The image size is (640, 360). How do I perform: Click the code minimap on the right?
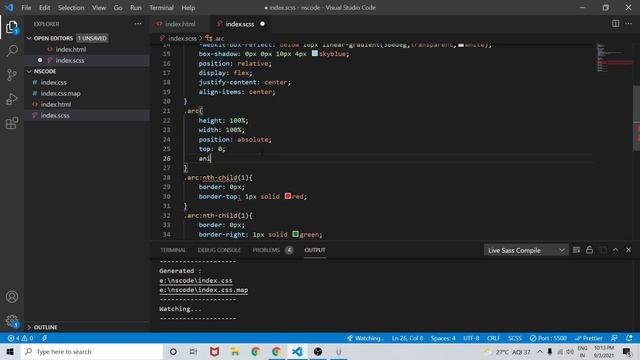(x=614, y=58)
